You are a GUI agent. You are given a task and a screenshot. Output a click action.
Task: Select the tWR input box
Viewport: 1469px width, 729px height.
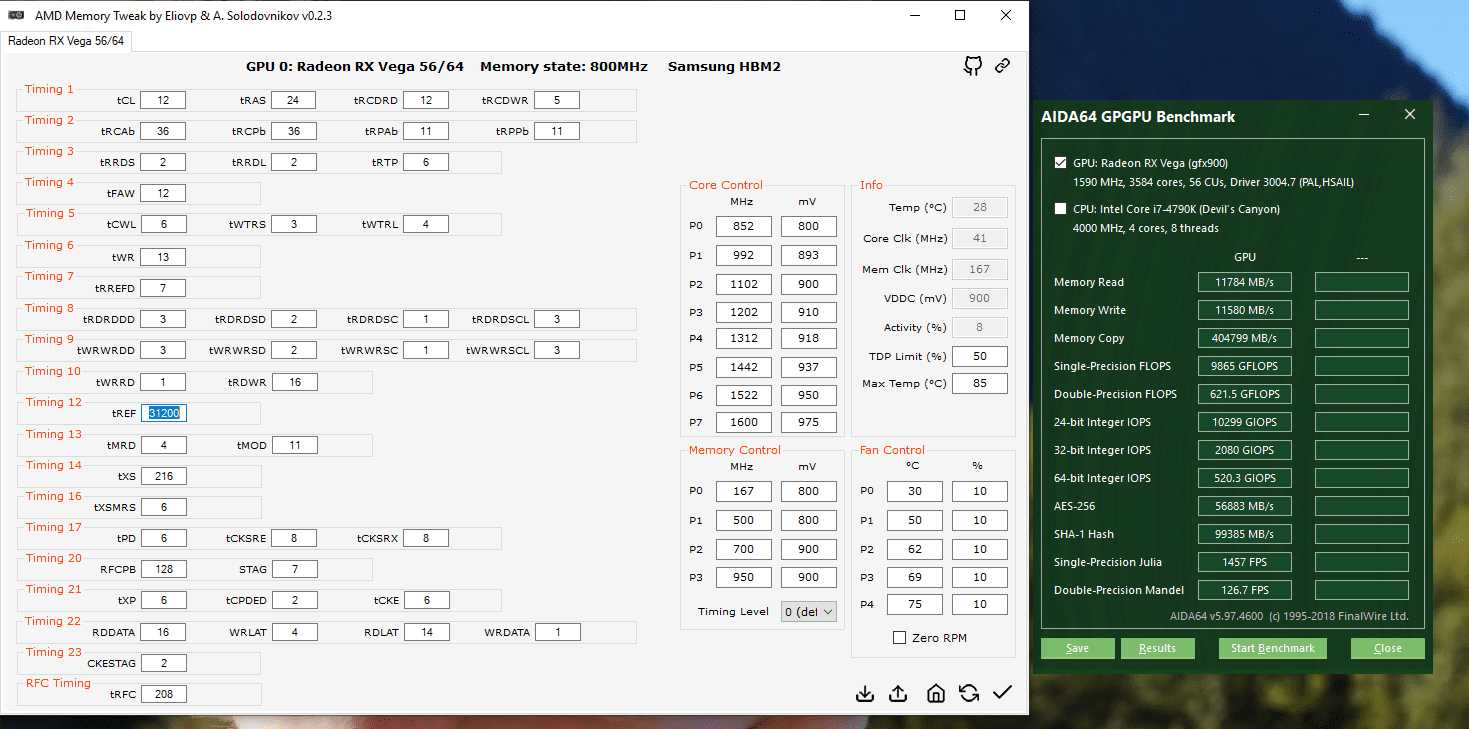(x=163, y=257)
